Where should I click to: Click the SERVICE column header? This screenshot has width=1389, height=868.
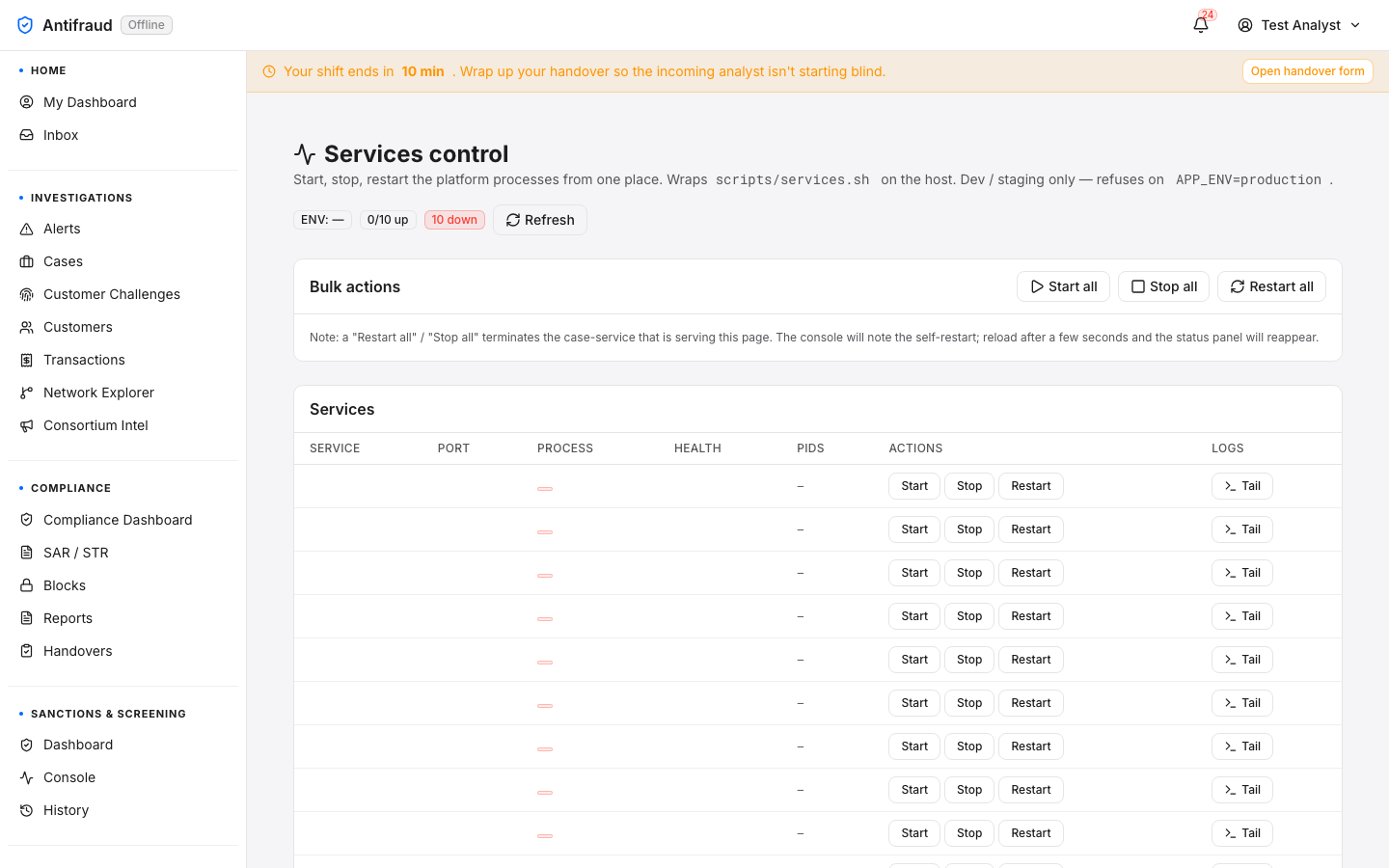click(x=335, y=448)
